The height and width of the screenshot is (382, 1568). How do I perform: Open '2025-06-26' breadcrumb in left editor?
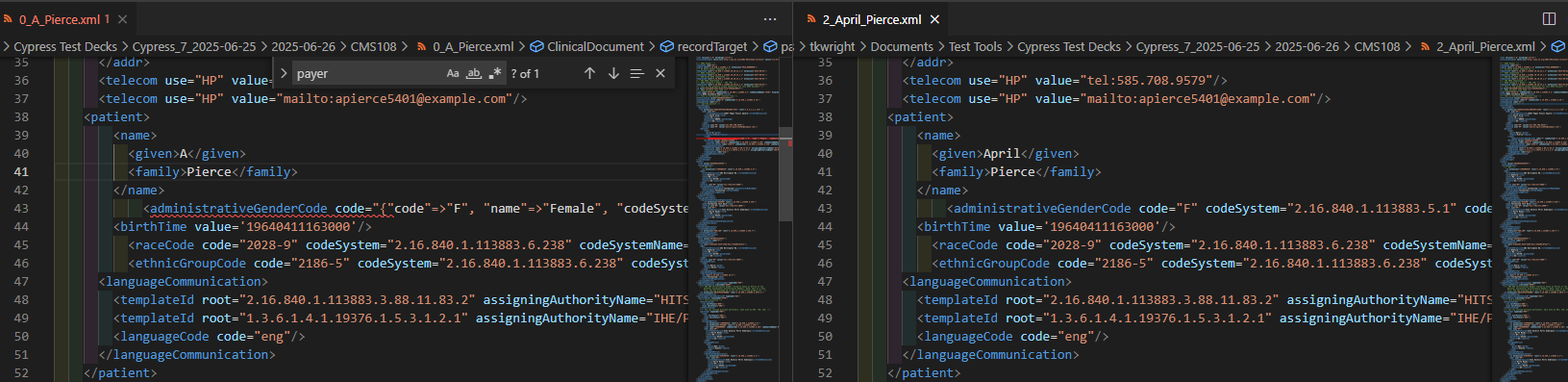point(303,46)
